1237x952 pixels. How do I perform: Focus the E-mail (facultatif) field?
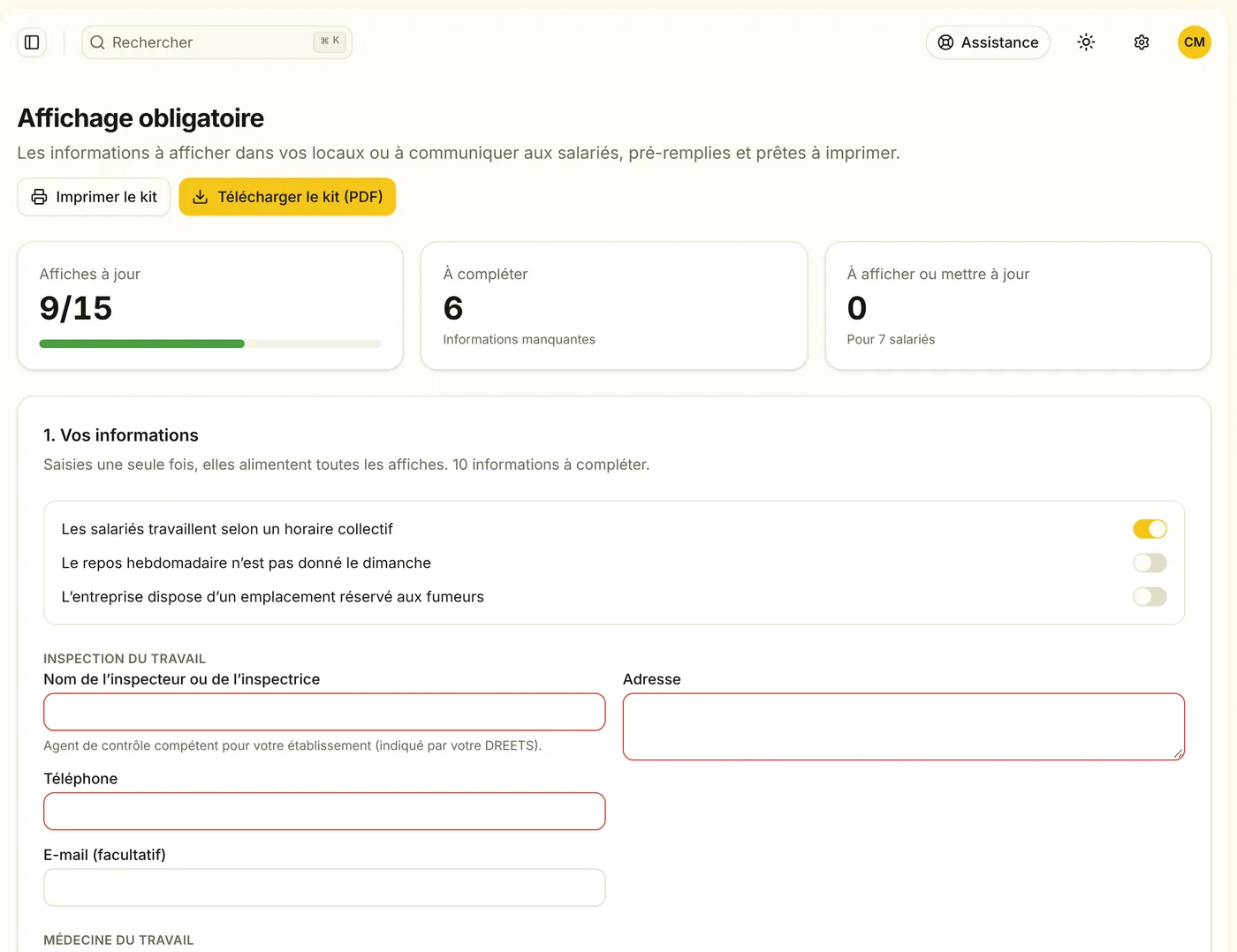(x=324, y=888)
